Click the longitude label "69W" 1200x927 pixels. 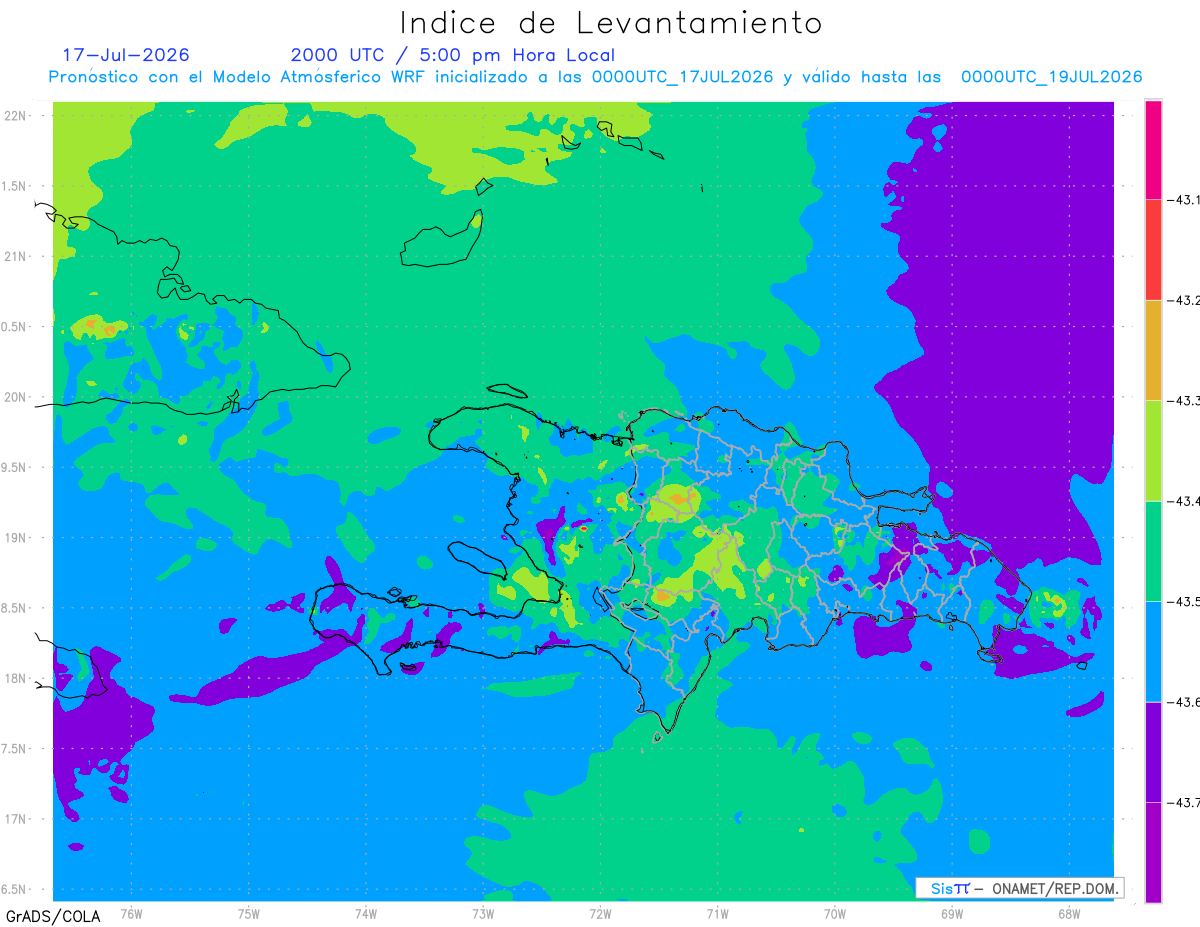point(952,913)
